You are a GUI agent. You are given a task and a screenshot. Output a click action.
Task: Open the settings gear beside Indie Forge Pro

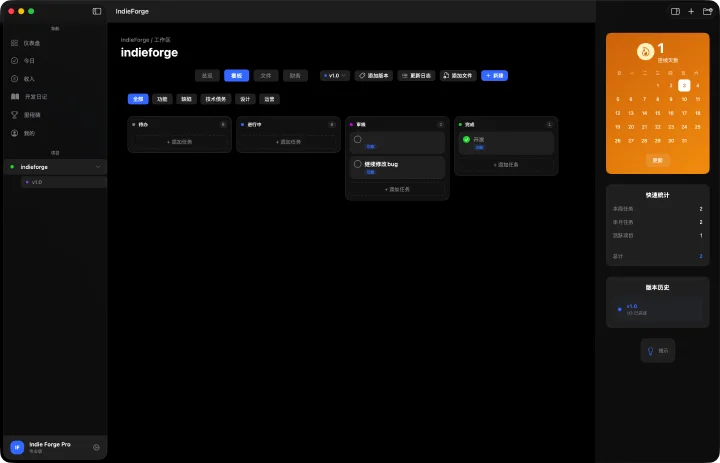coord(96,447)
